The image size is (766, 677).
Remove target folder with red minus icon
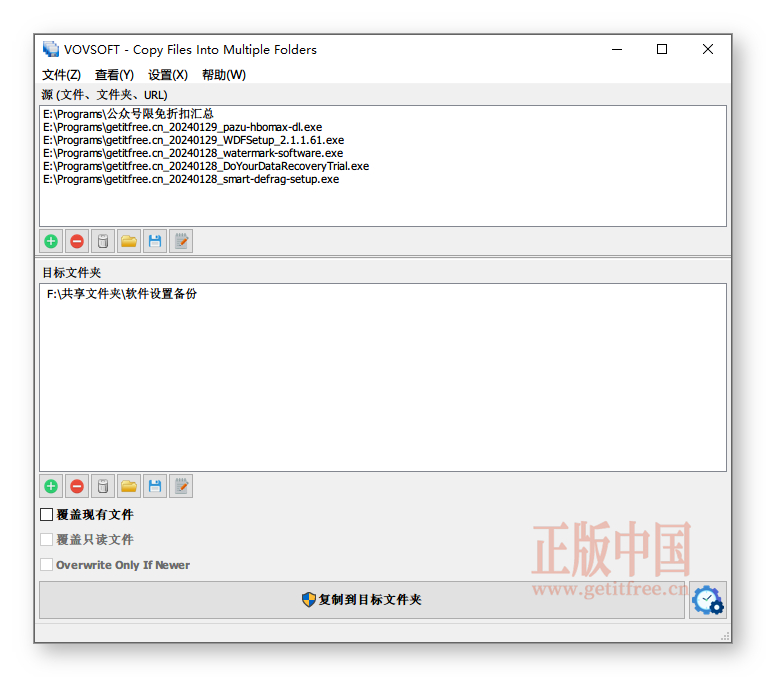coord(77,487)
